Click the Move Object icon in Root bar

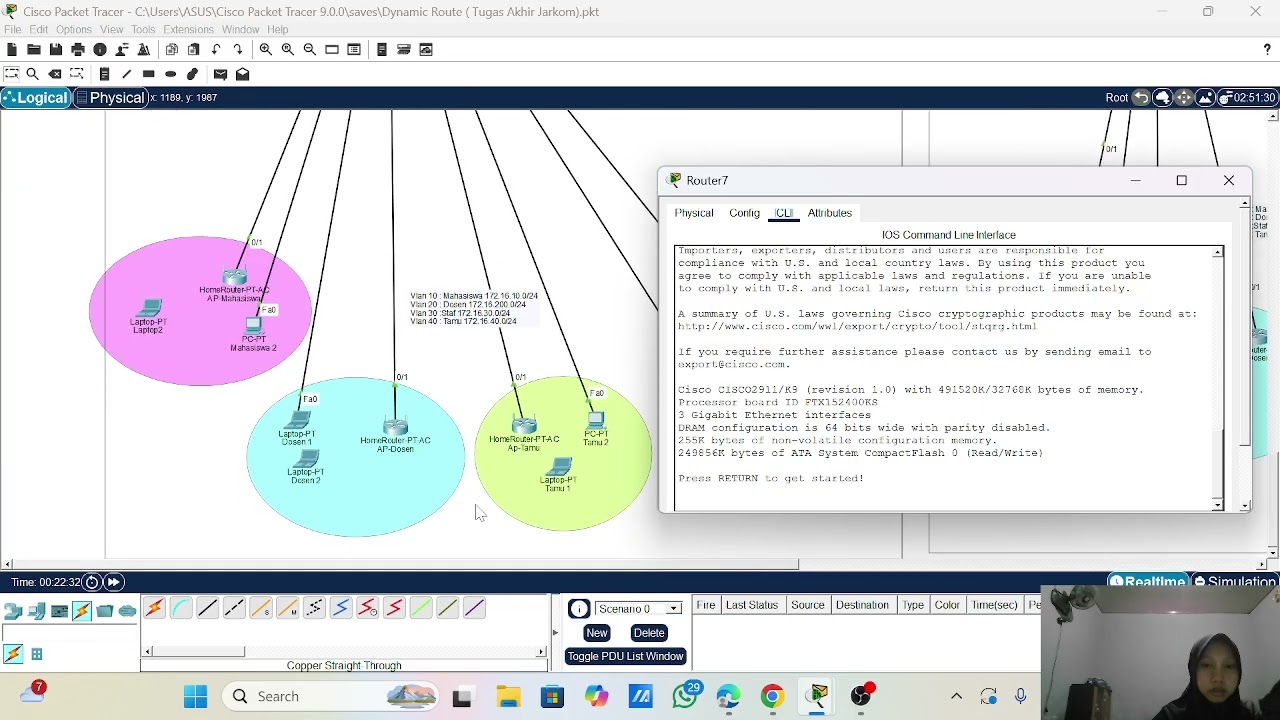(1184, 97)
